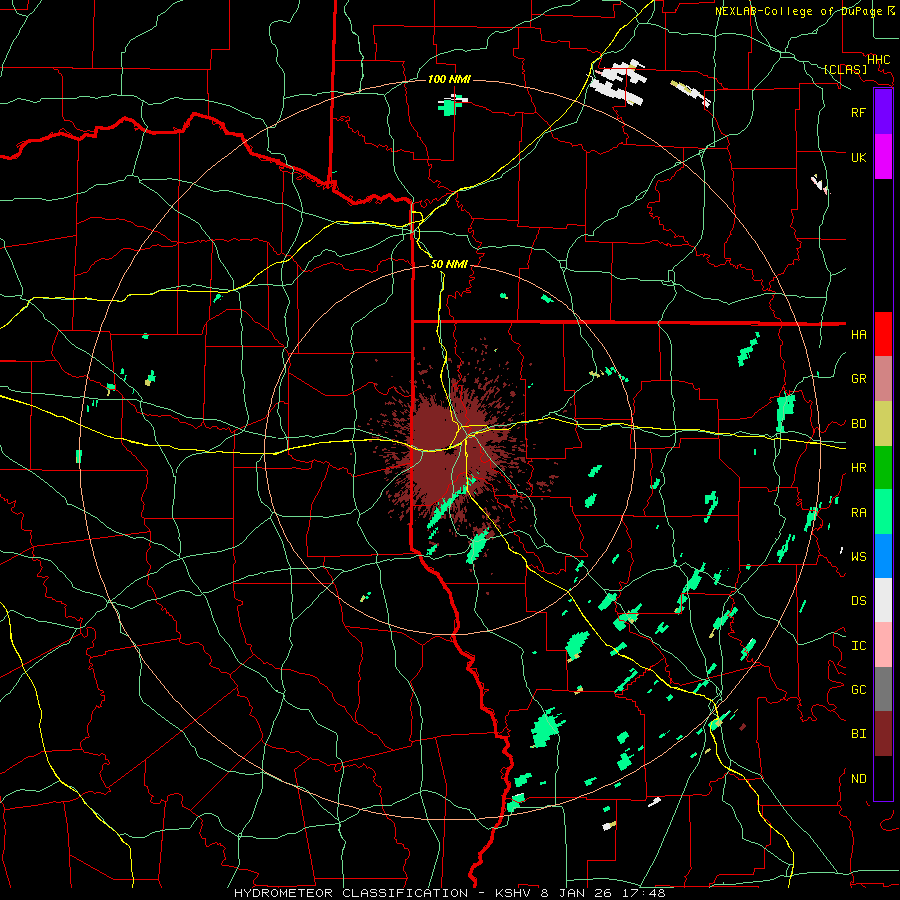This screenshot has width=900, height=900.
Task: Click the HR legend label
Action: tap(858, 468)
